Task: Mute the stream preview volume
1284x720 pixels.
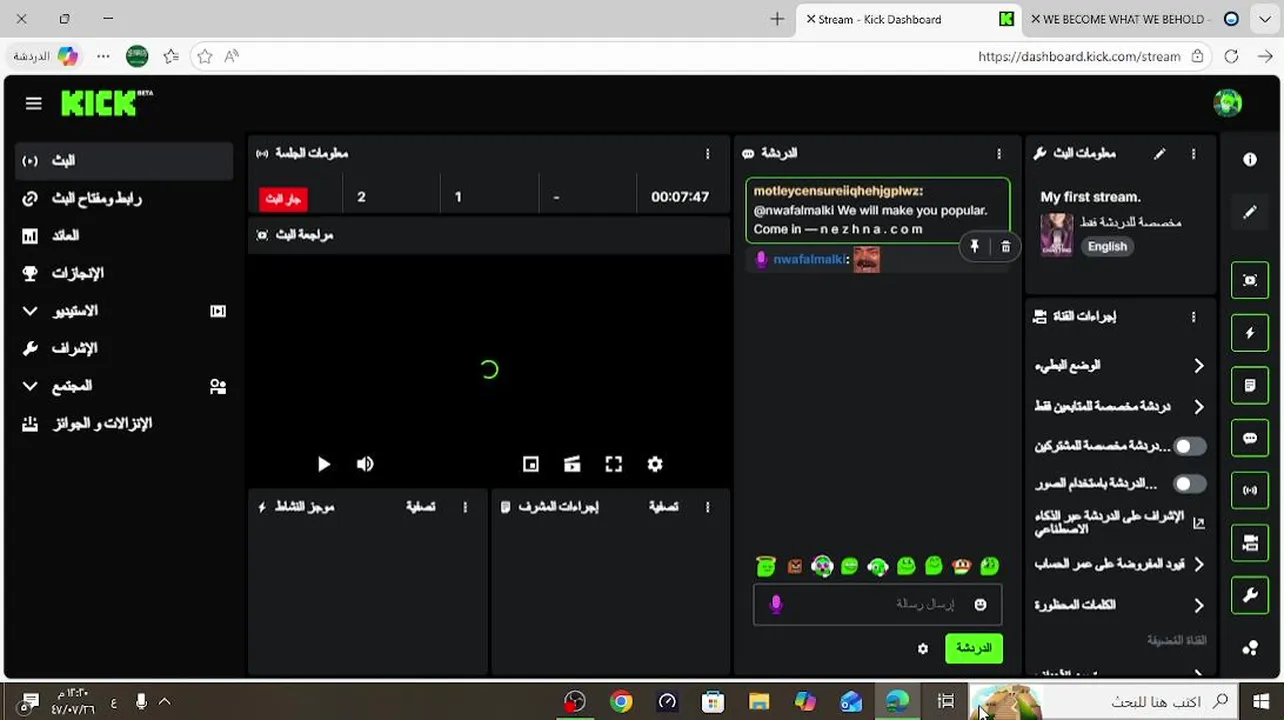Action: tap(365, 464)
